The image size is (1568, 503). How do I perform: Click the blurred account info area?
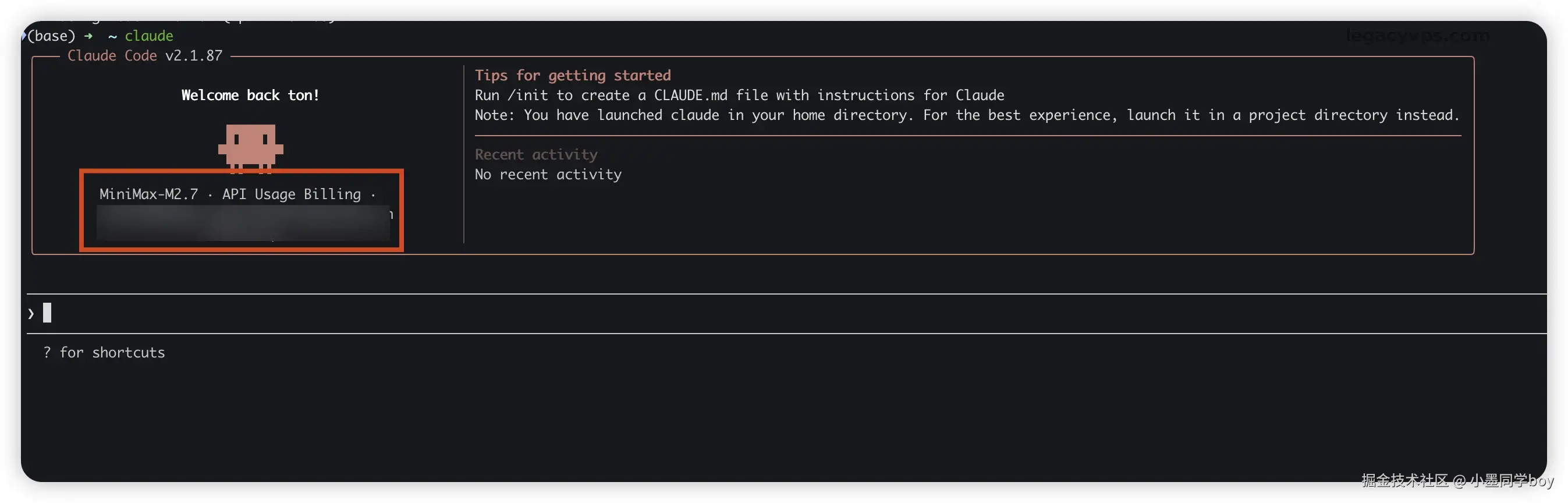click(x=242, y=222)
